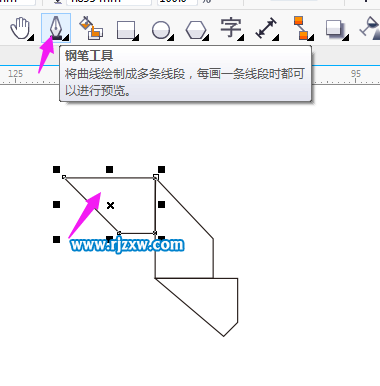Screen dimensions: 380x386
Task: Click the middle-left selection handle
Action: (x=56, y=204)
